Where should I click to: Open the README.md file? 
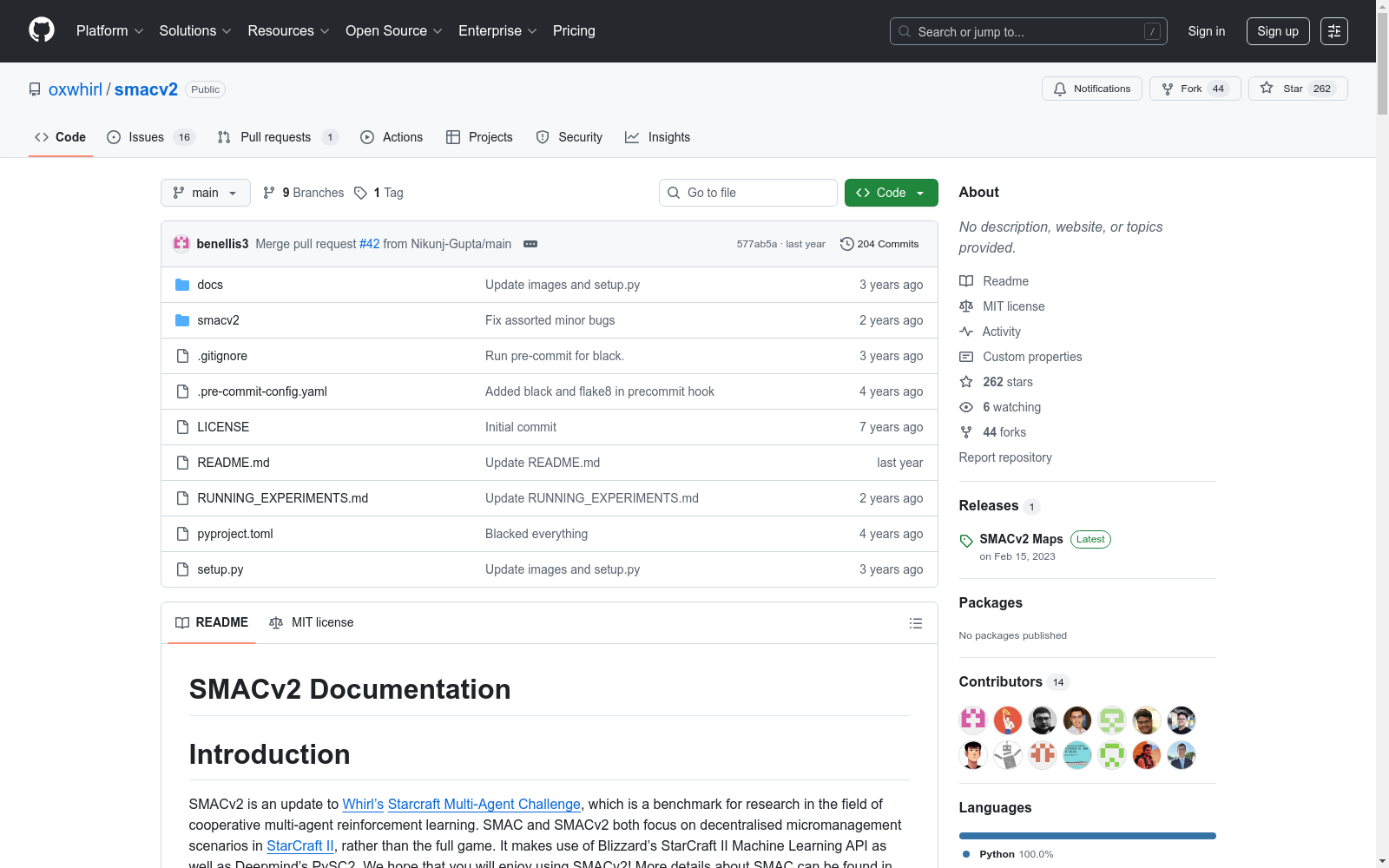[x=234, y=463]
